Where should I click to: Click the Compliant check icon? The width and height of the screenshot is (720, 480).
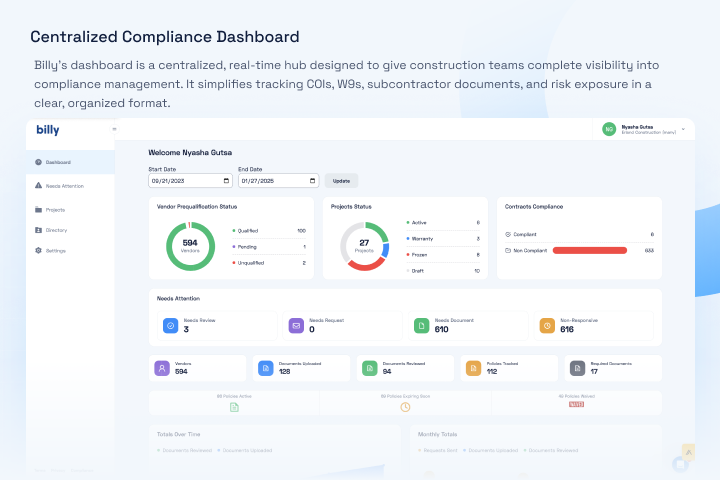508,234
